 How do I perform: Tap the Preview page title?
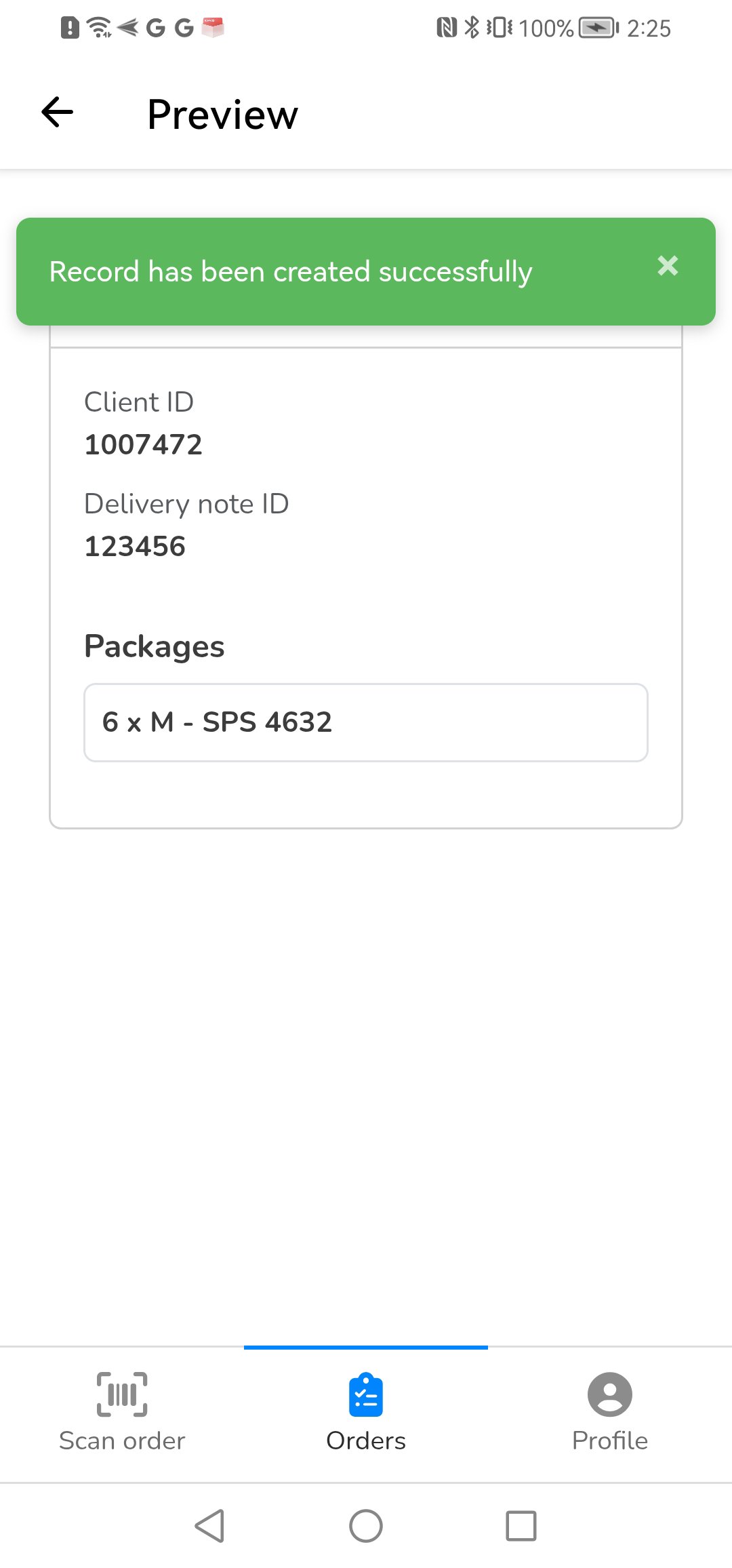tap(222, 114)
